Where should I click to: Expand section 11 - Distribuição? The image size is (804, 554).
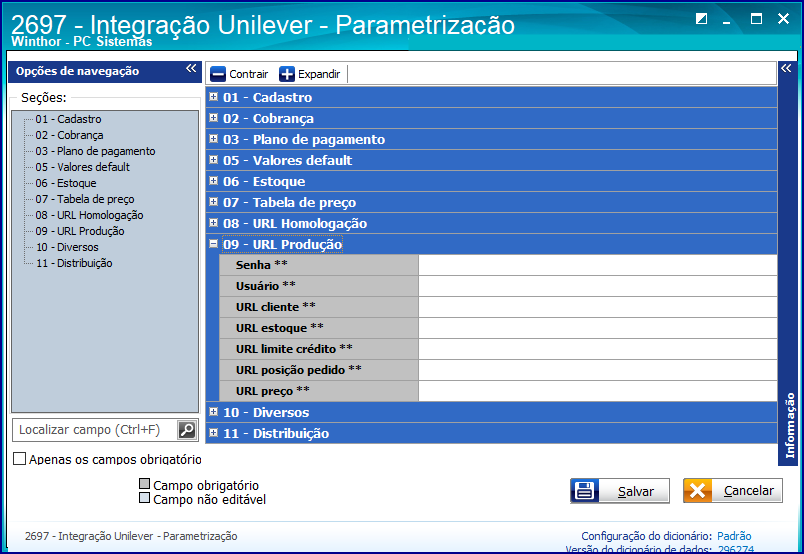(214, 432)
